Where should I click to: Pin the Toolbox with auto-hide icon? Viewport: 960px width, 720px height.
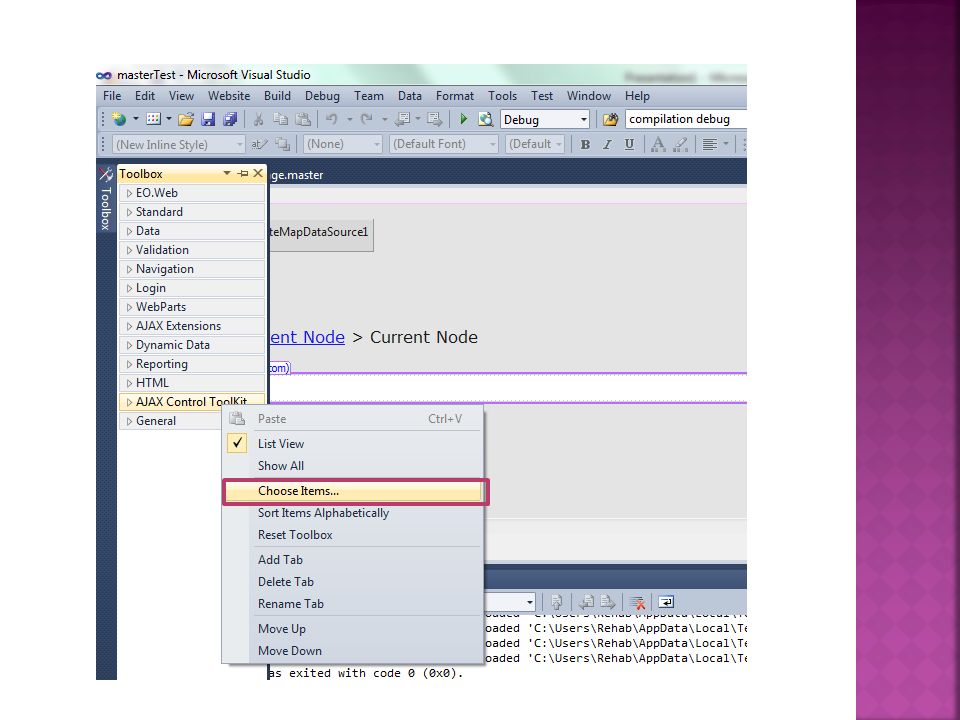tap(243, 174)
